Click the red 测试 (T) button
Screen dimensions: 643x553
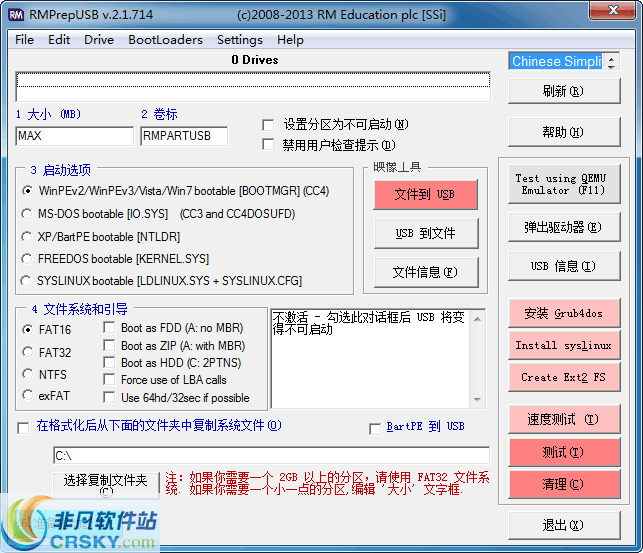click(x=564, y=452)
